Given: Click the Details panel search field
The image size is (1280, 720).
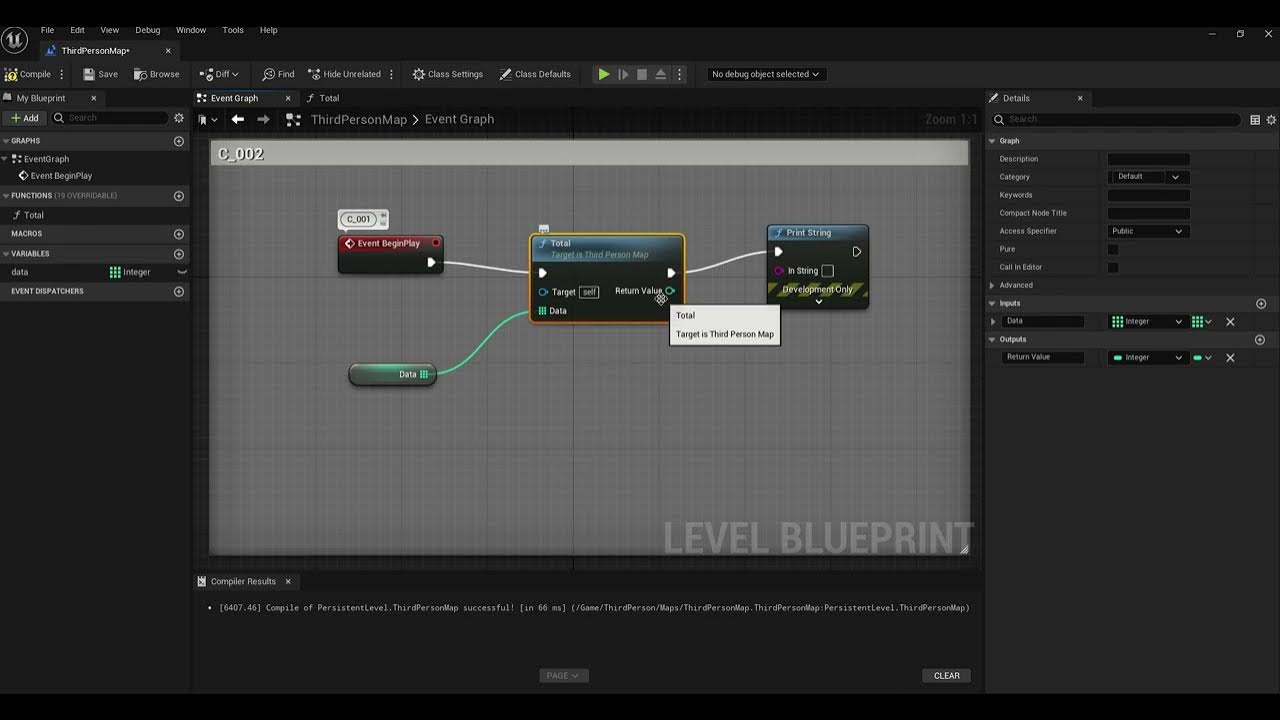Looking at the screenshot, I should click(x=1115, y=119).
